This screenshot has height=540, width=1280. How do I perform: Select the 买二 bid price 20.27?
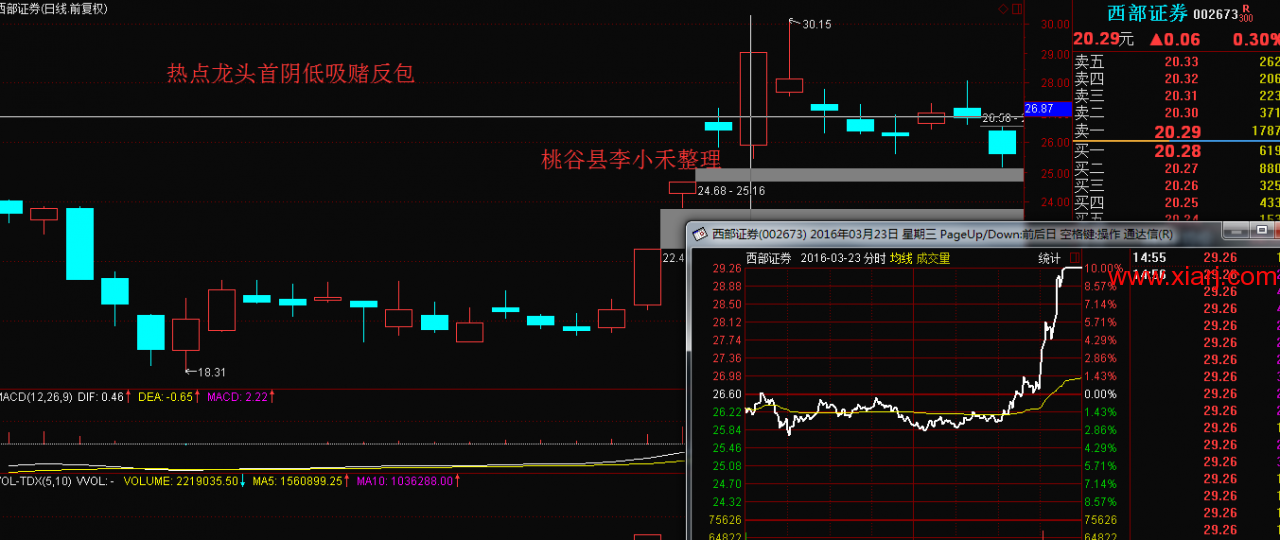[1181, 169]
